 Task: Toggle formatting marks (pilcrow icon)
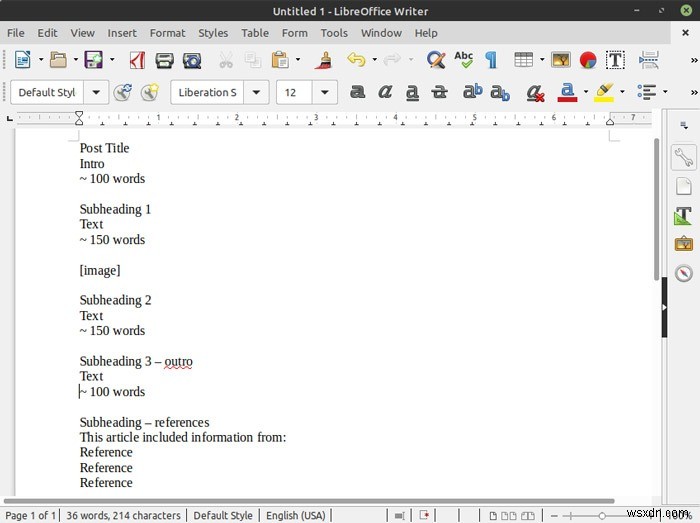pos(491,60)
